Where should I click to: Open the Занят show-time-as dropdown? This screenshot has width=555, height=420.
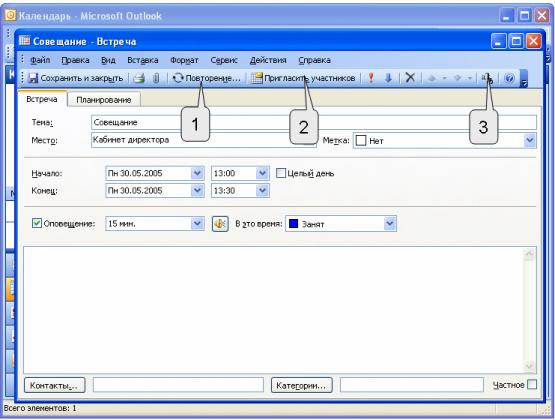(x=389, y=224)
